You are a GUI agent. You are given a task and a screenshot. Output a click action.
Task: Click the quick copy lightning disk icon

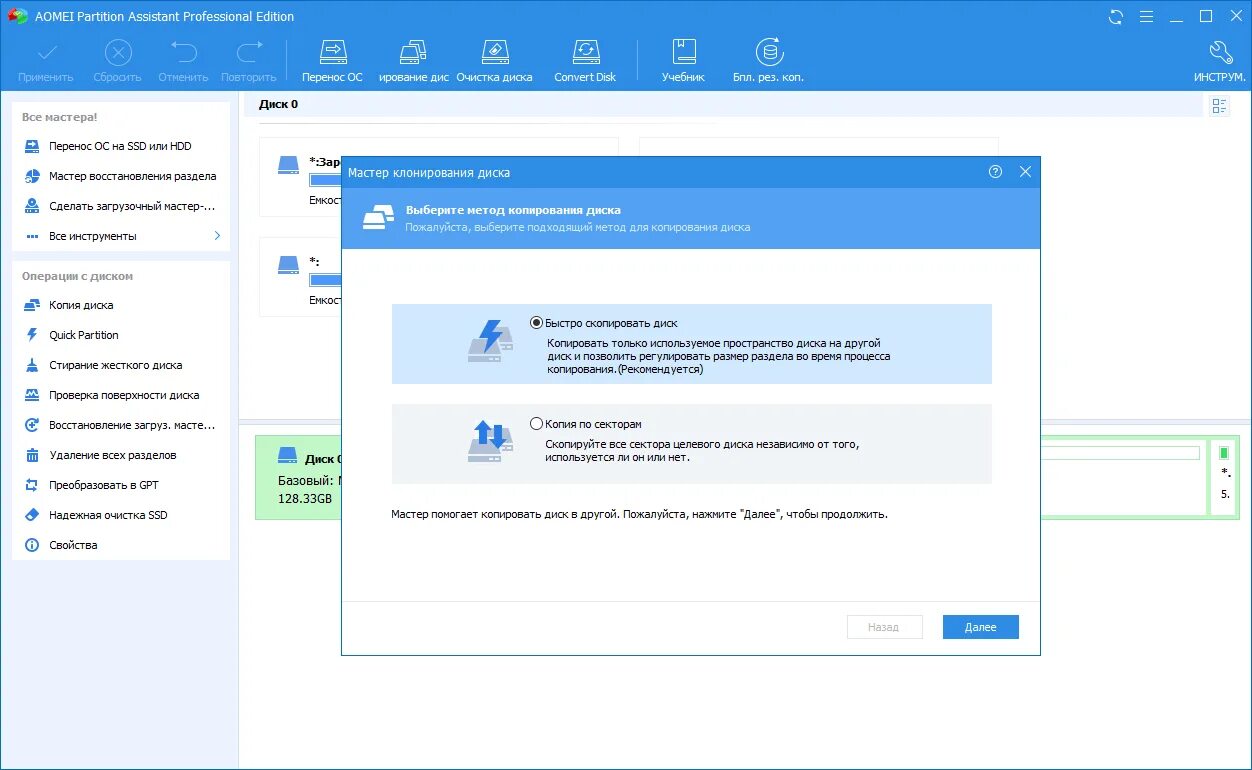[491, 339]
